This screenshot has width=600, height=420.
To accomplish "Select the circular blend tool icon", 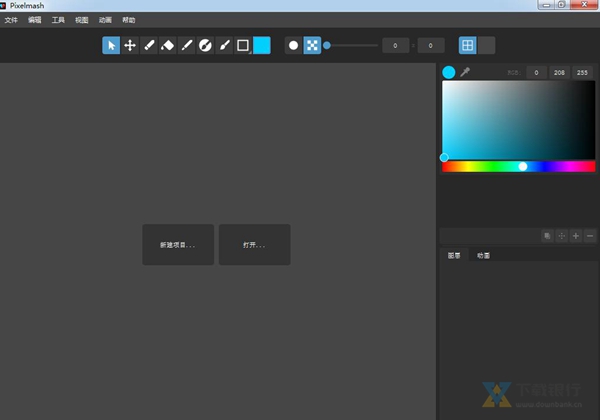I will click(x=205, y=46).
